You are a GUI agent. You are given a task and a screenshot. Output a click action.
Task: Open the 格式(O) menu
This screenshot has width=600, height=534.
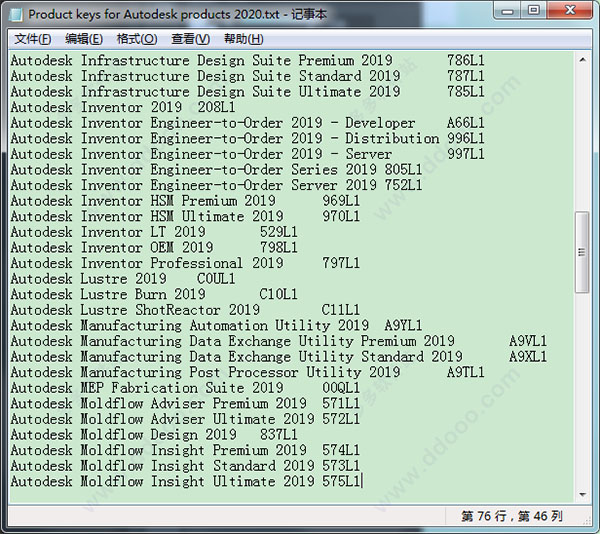pos(137,39)
